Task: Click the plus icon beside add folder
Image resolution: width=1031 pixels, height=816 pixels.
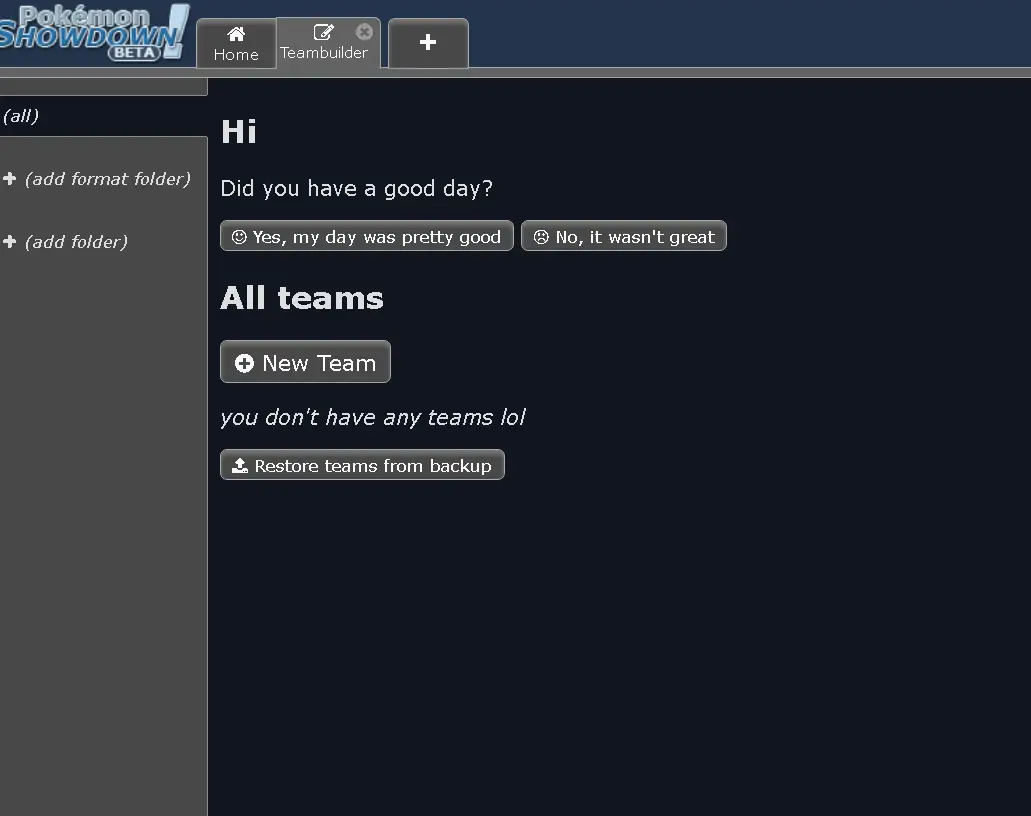Action: point(10,242)
